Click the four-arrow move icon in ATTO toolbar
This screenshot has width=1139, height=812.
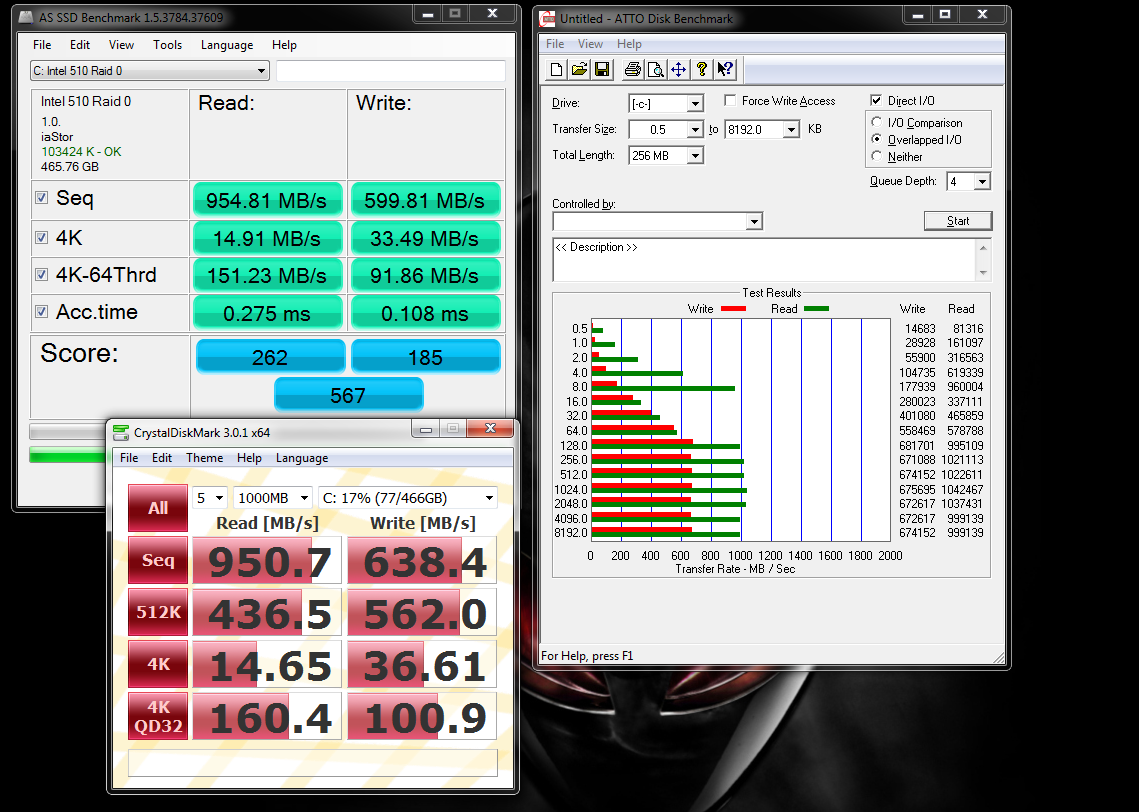pos(678,69)
